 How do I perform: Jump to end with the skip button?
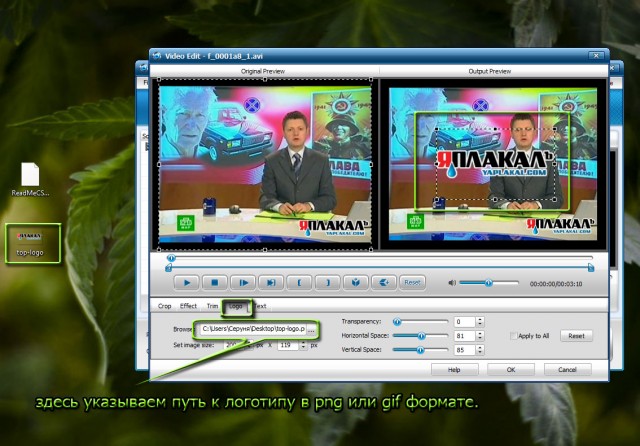point(271,282)
